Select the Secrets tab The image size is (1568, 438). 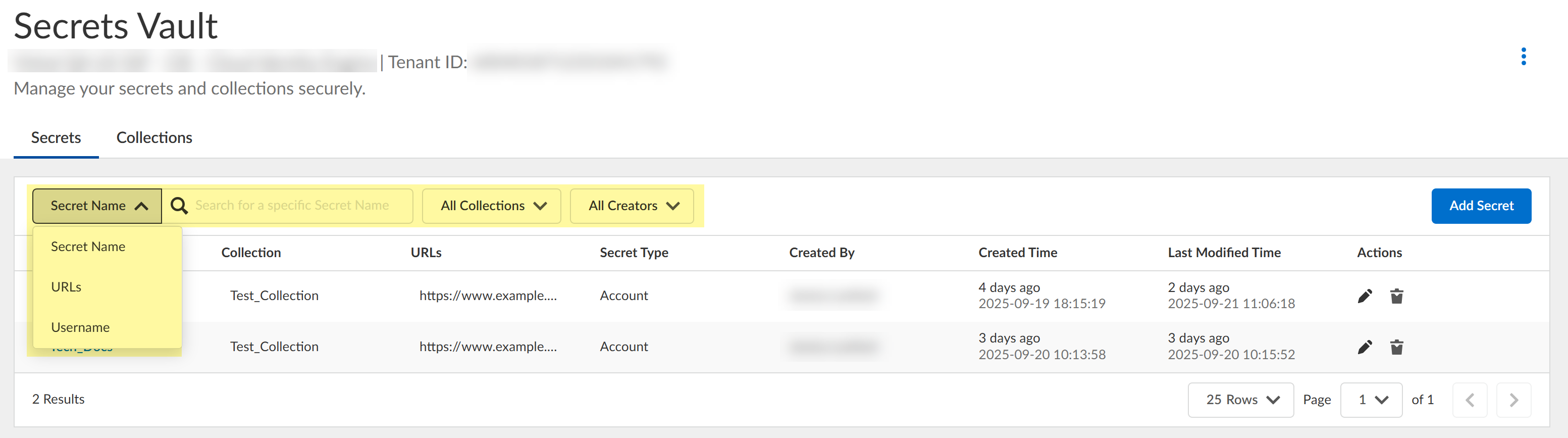coord(56,138)
